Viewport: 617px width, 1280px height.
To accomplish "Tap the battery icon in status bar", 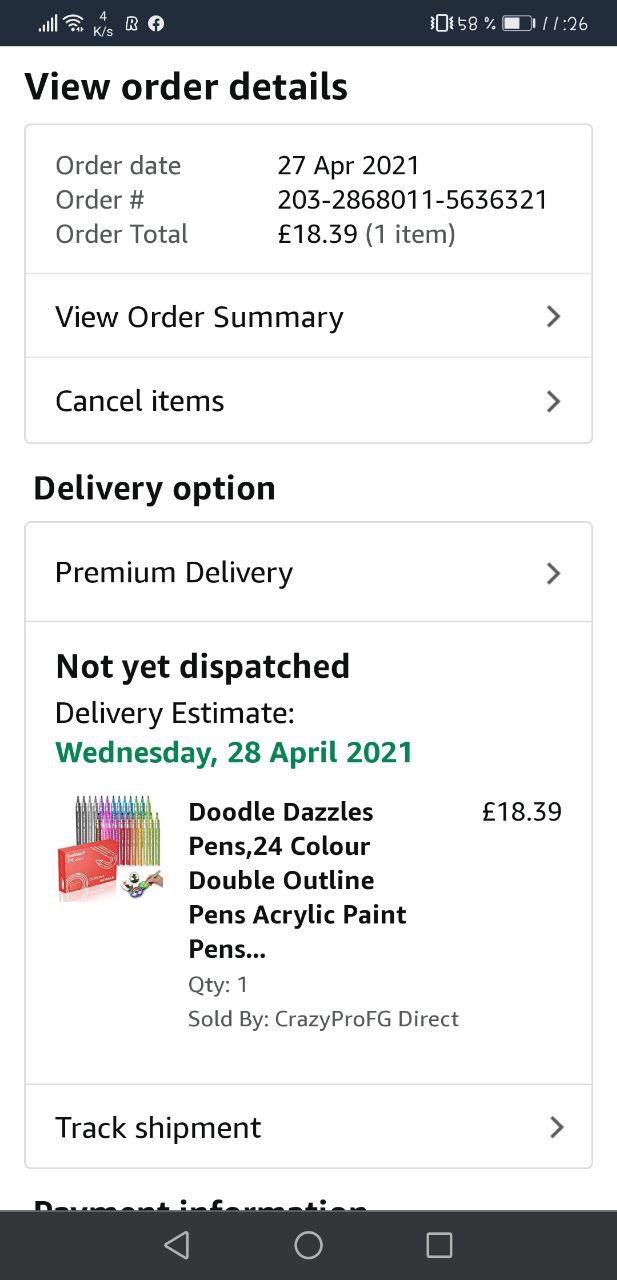I will coord(519,23).
